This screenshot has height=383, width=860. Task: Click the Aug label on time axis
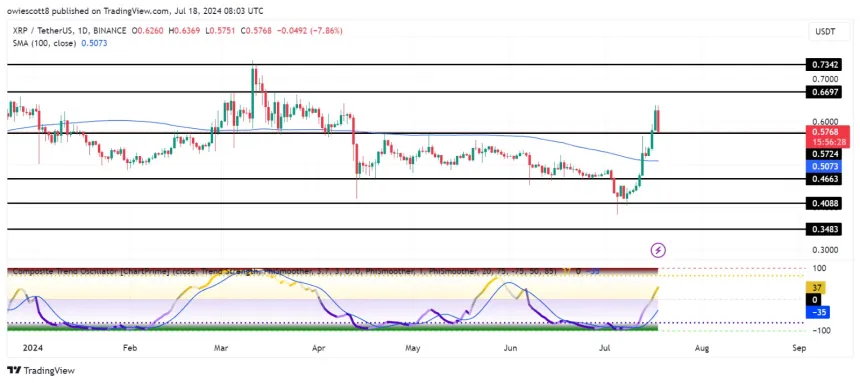pyautogui.click(x=703, y=347)
